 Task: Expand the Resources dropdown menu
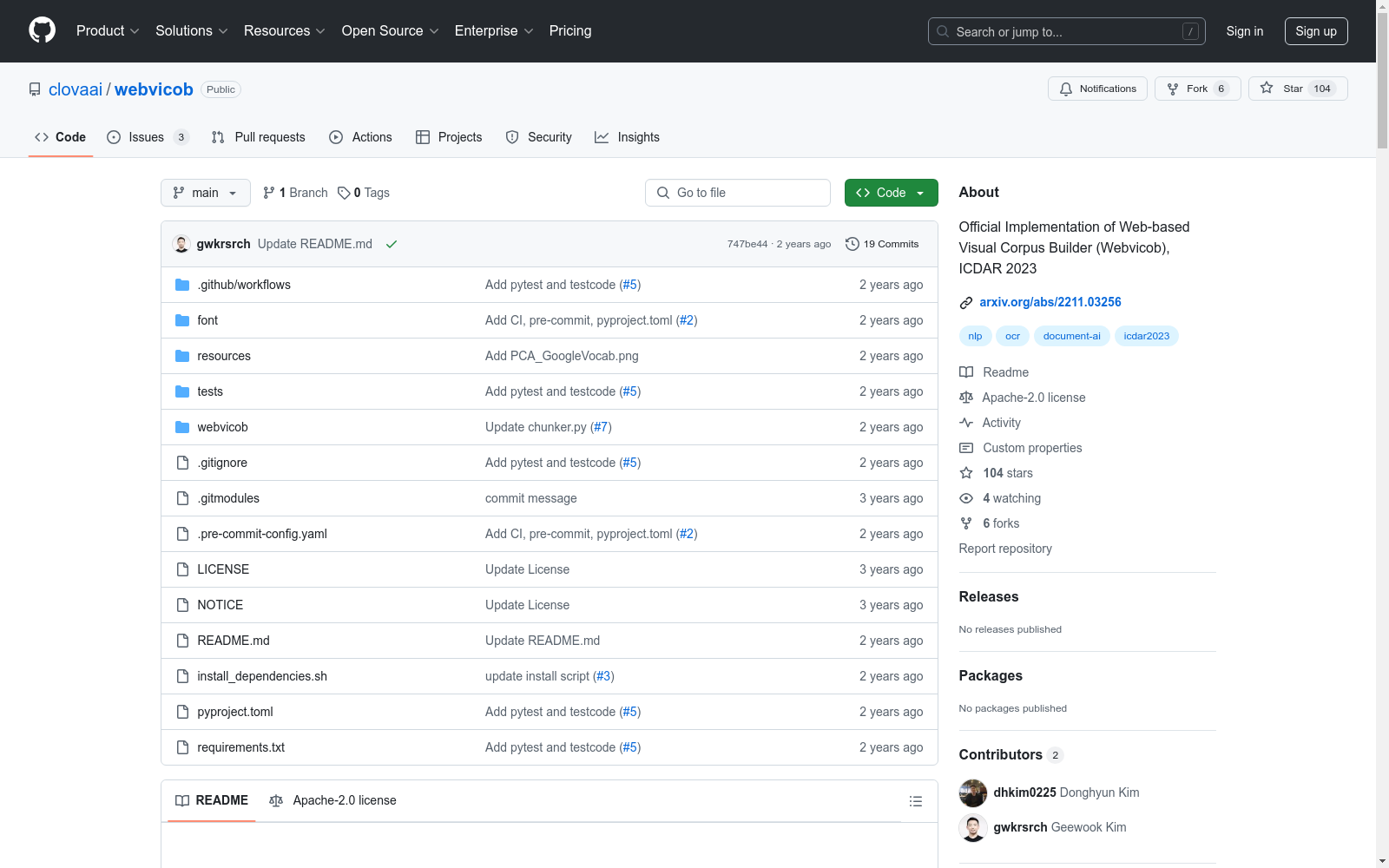[285, 31]
